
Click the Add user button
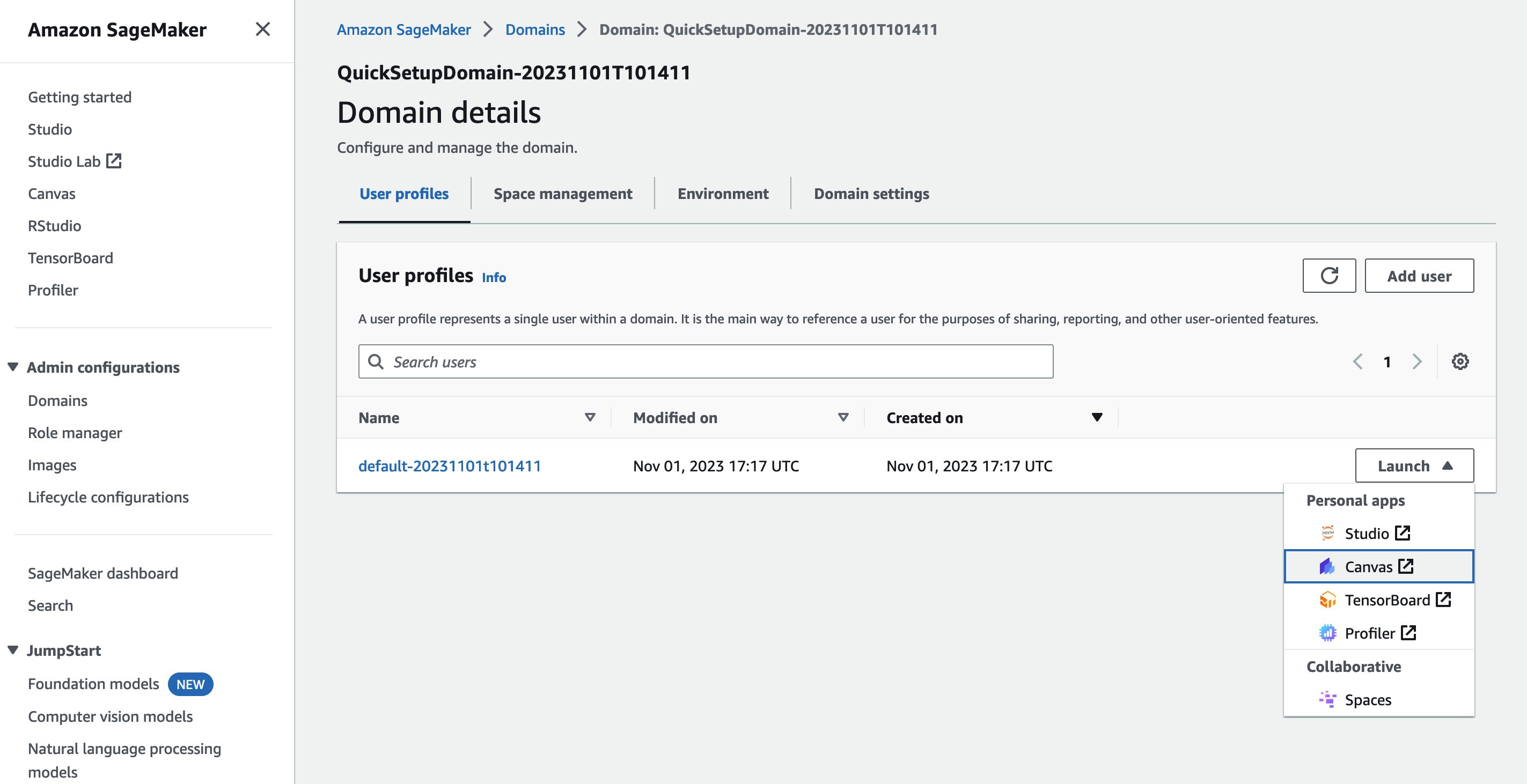click(1419, 276)
